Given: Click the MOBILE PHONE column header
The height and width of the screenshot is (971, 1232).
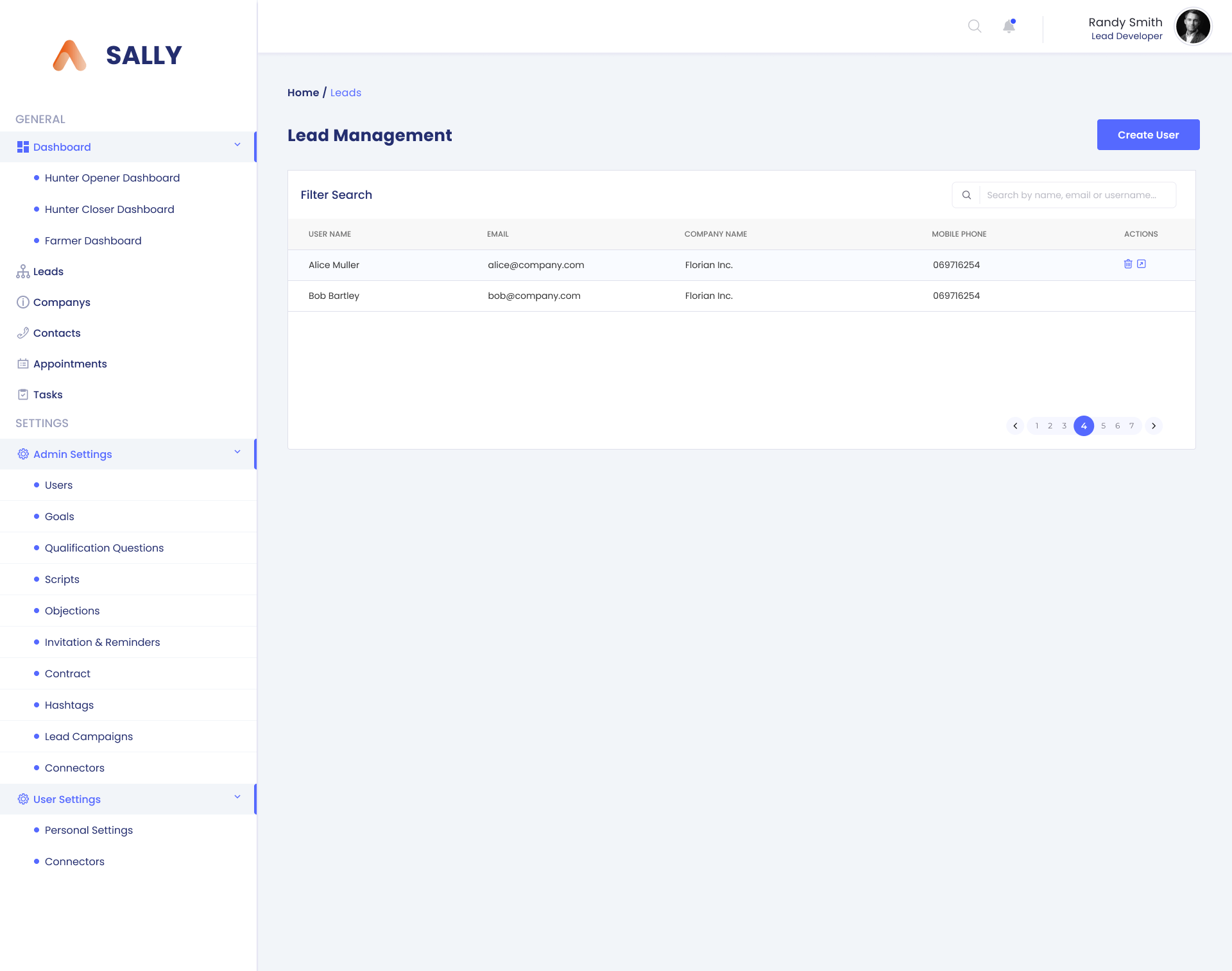Looking at the screenshot, I should pyautogui.click(x=959, y=234).
